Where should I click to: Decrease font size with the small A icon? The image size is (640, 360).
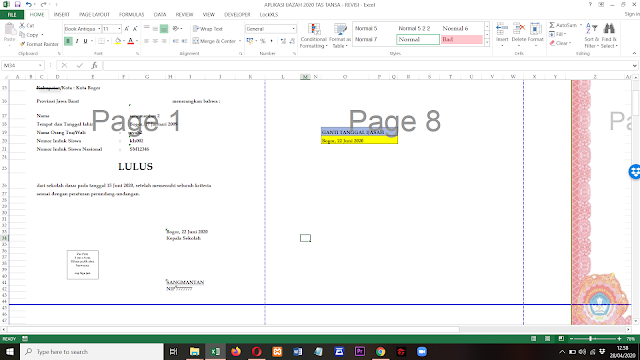[x=135, y=29]
